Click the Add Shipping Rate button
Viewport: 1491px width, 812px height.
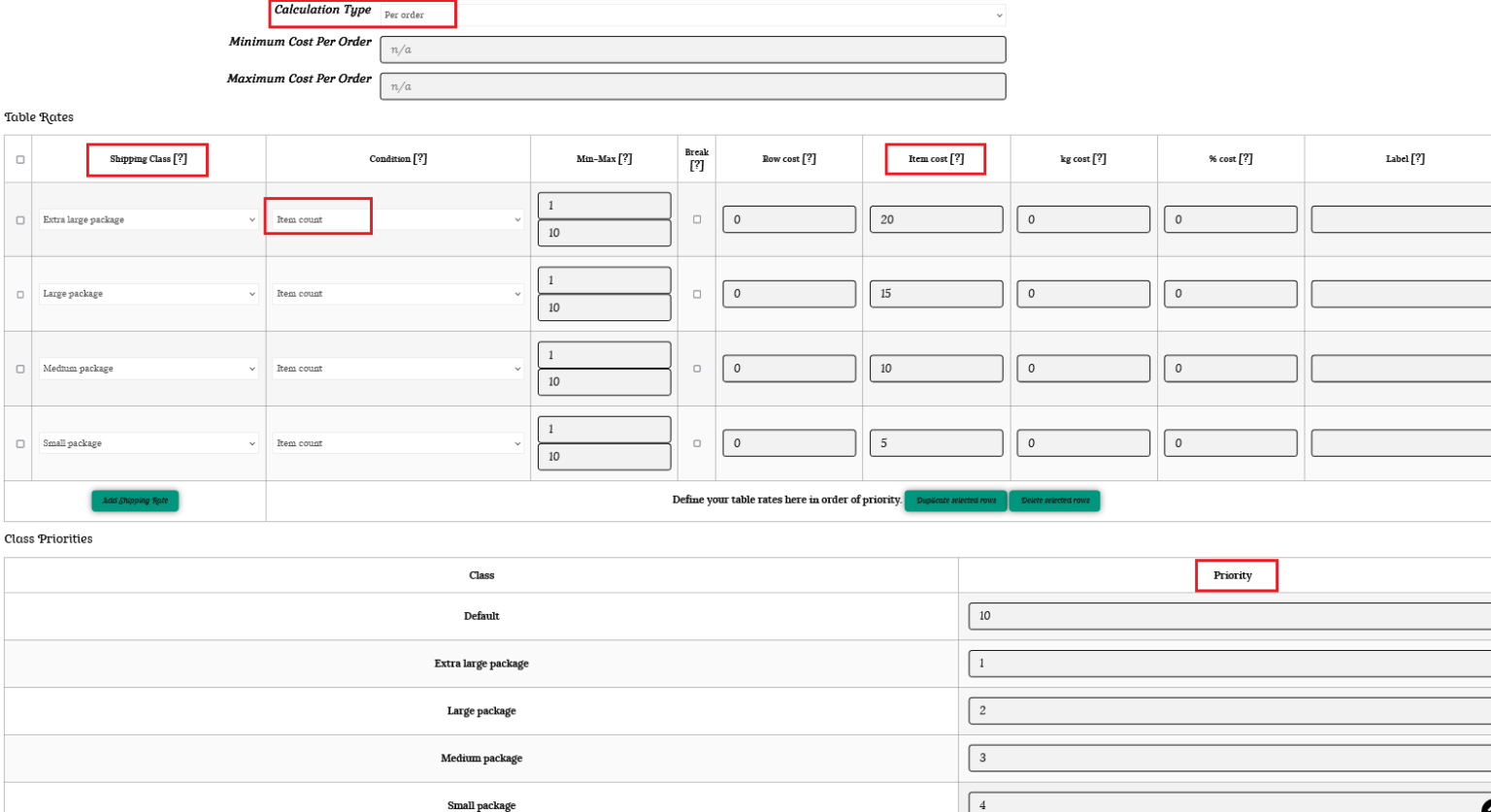(135, 501)
